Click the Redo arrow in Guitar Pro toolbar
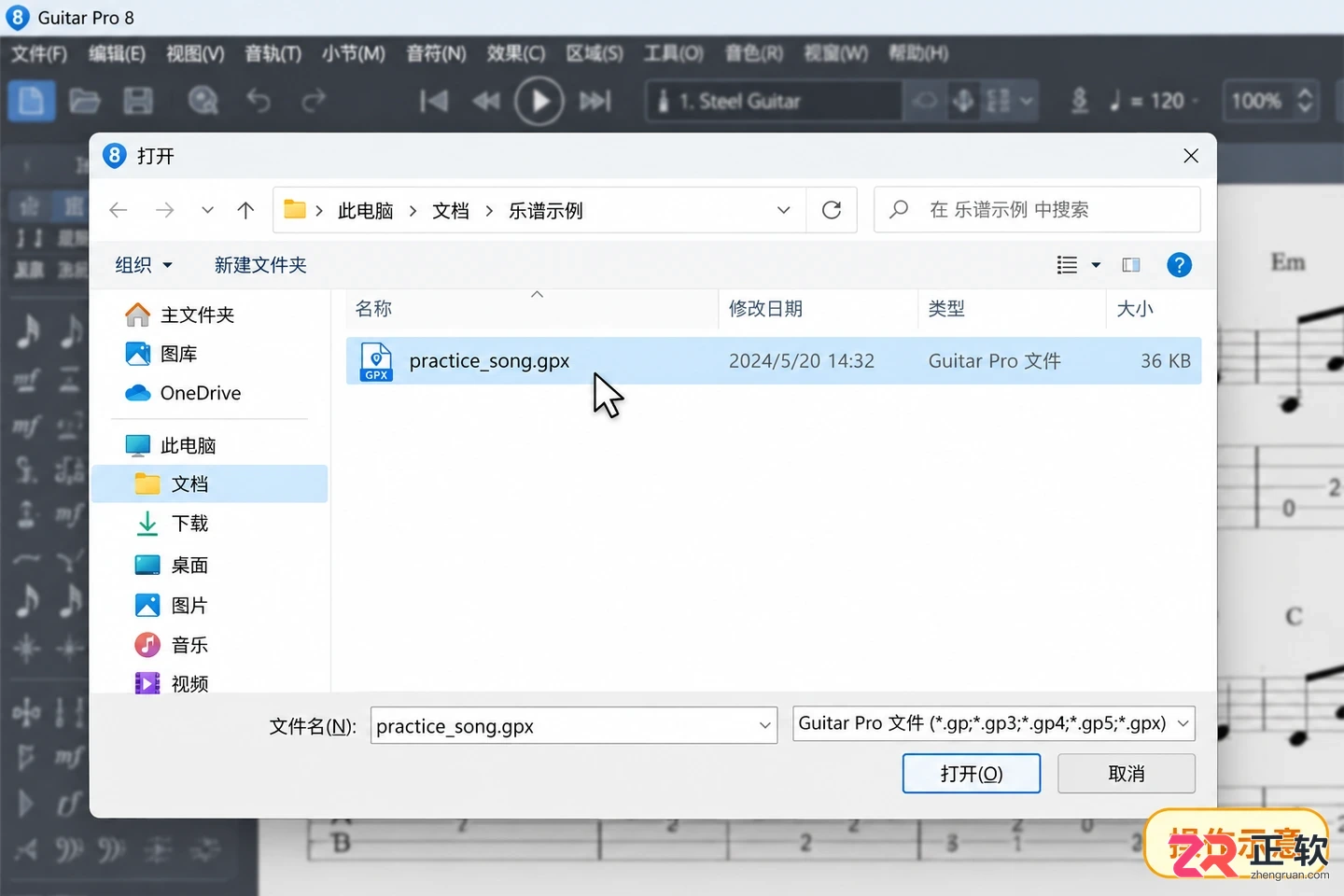 point(313,101)
